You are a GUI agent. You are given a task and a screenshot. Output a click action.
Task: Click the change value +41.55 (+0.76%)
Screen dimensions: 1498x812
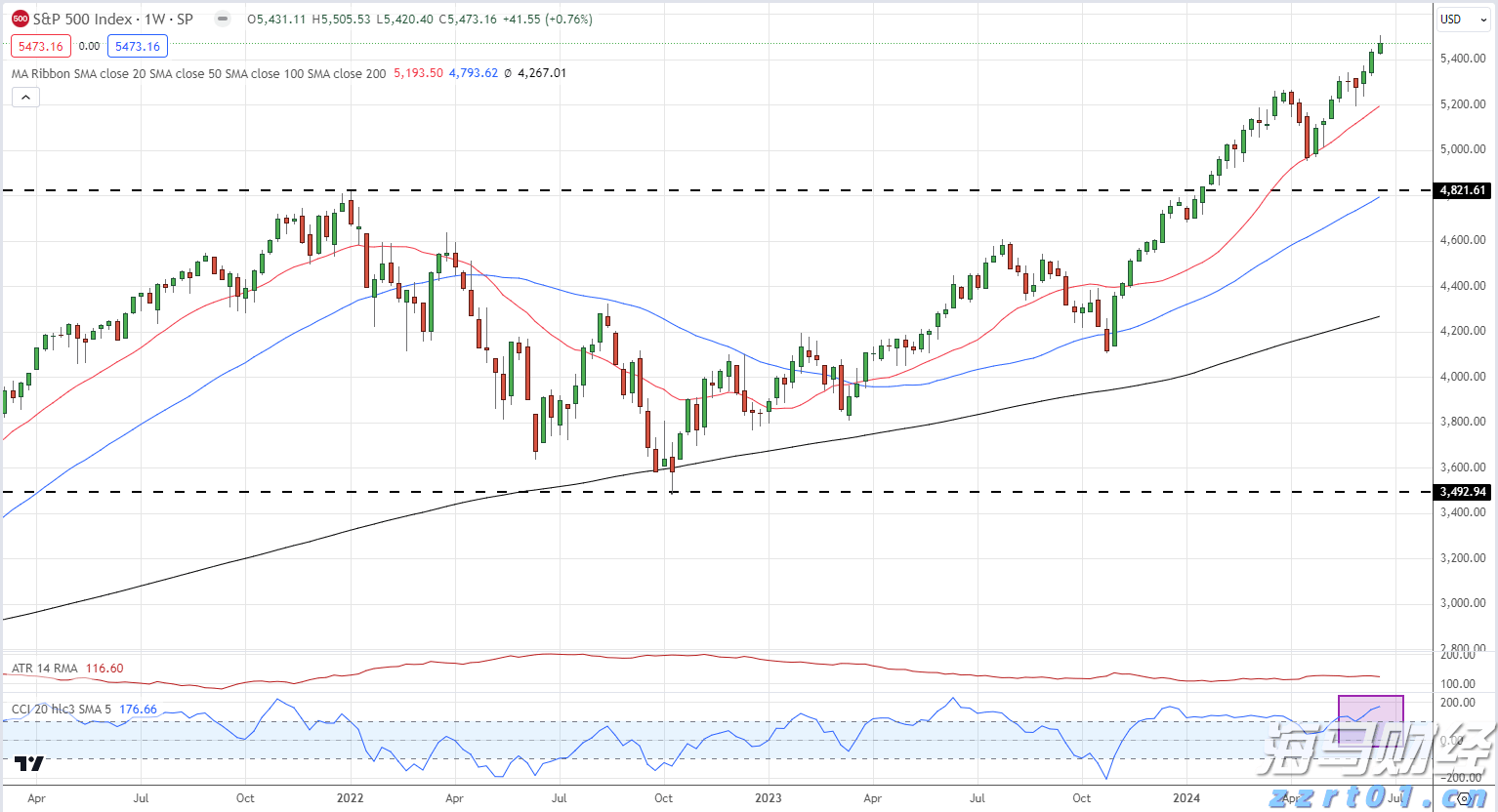[x=547, y=20]
